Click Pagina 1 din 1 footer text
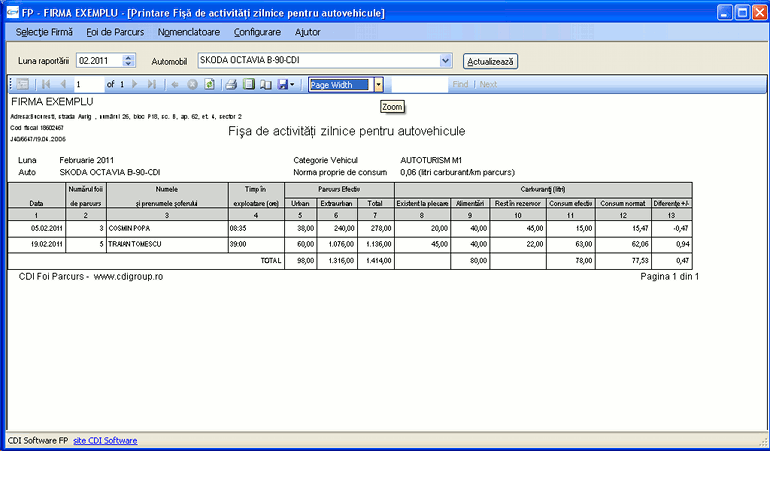Screen dimensions: 770x501 pos(669,277)
